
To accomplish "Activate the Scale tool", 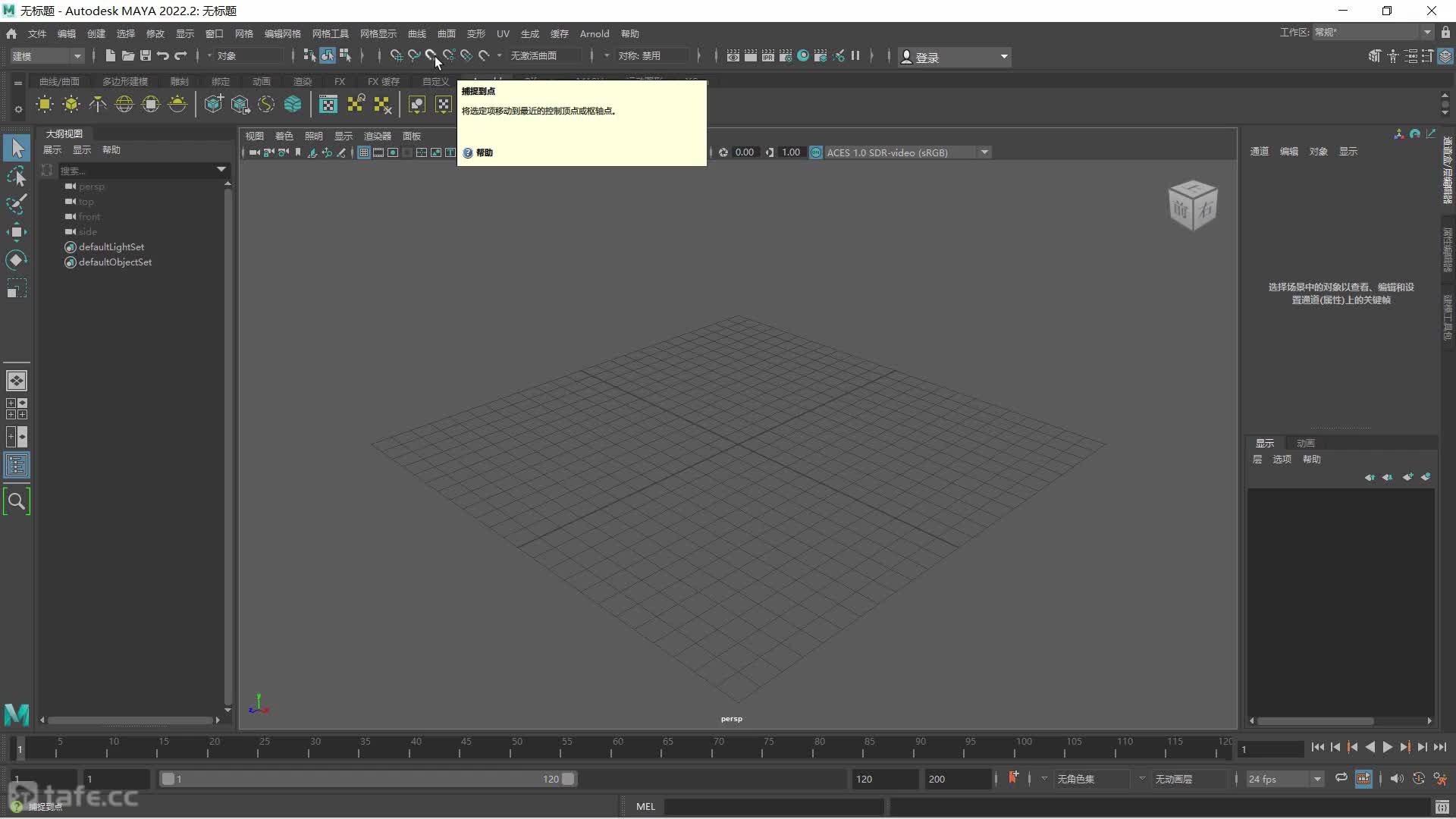I will [x=17, y=289].
